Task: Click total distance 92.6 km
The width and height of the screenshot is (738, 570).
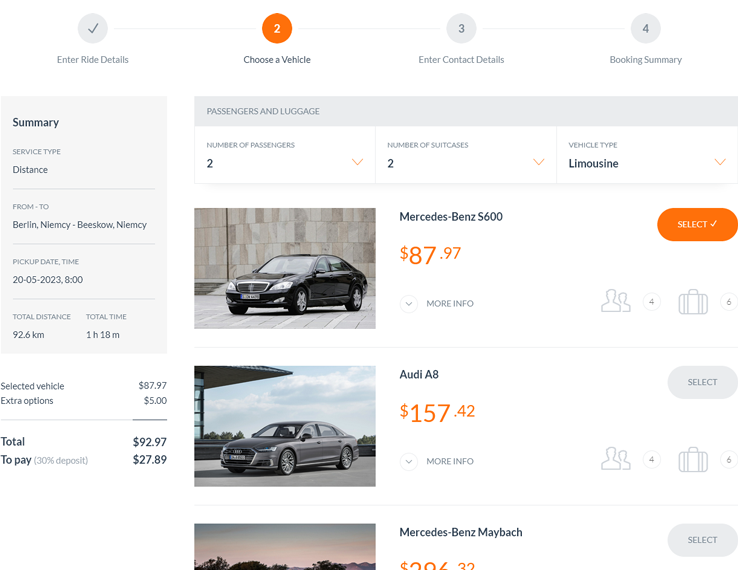Action: [28, 335]
